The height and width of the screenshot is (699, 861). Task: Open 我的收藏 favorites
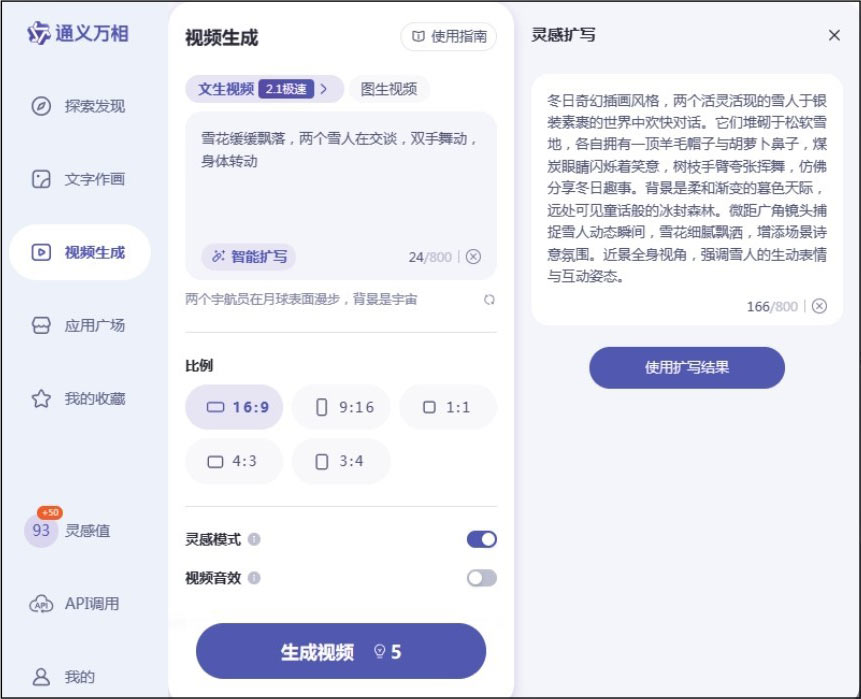coord(80,399)
